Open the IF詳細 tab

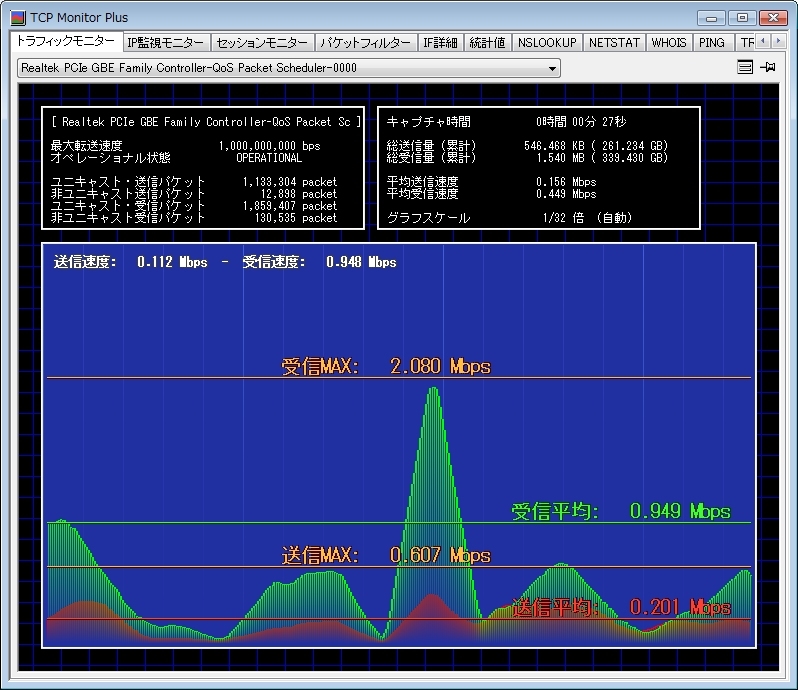point(440,43)
